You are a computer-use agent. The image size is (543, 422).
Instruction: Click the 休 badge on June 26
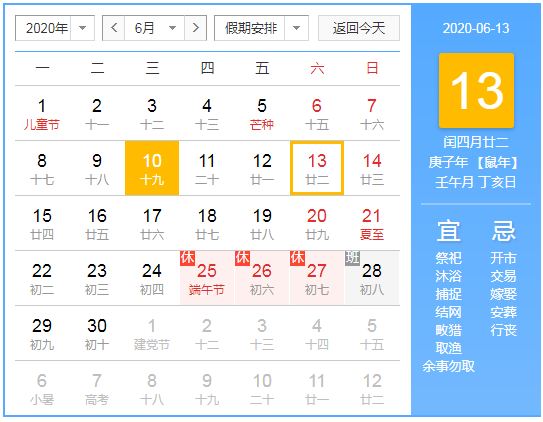click(x=242, y=258)
